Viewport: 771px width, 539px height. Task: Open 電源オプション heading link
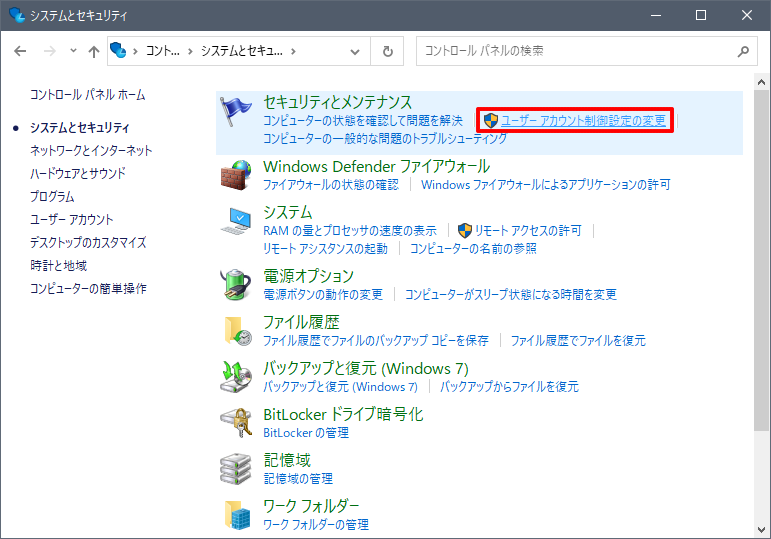coord(308,276)
